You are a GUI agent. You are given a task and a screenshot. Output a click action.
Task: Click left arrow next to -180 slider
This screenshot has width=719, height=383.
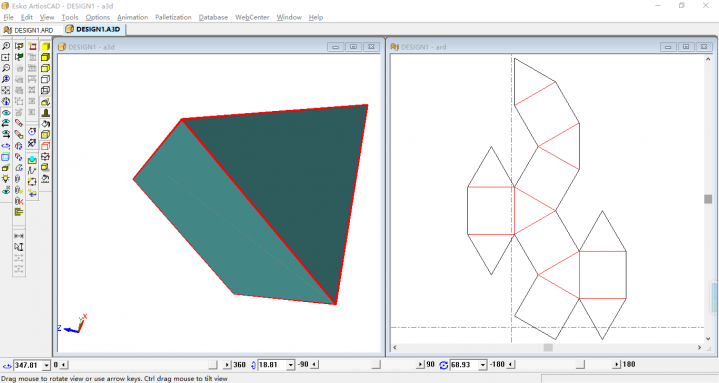(511, 365)
